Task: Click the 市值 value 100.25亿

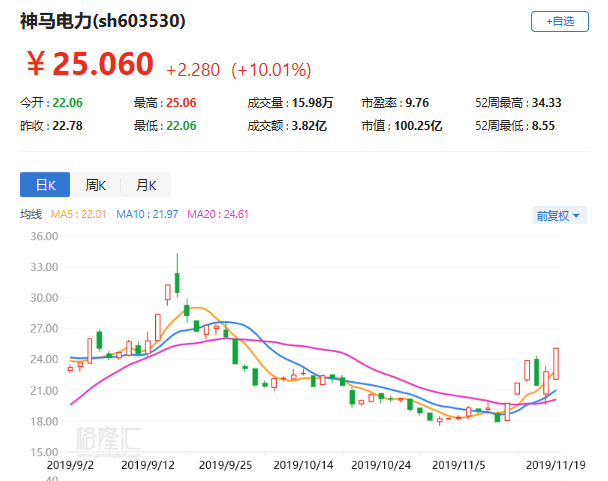Action: click(x=418, y=126)
